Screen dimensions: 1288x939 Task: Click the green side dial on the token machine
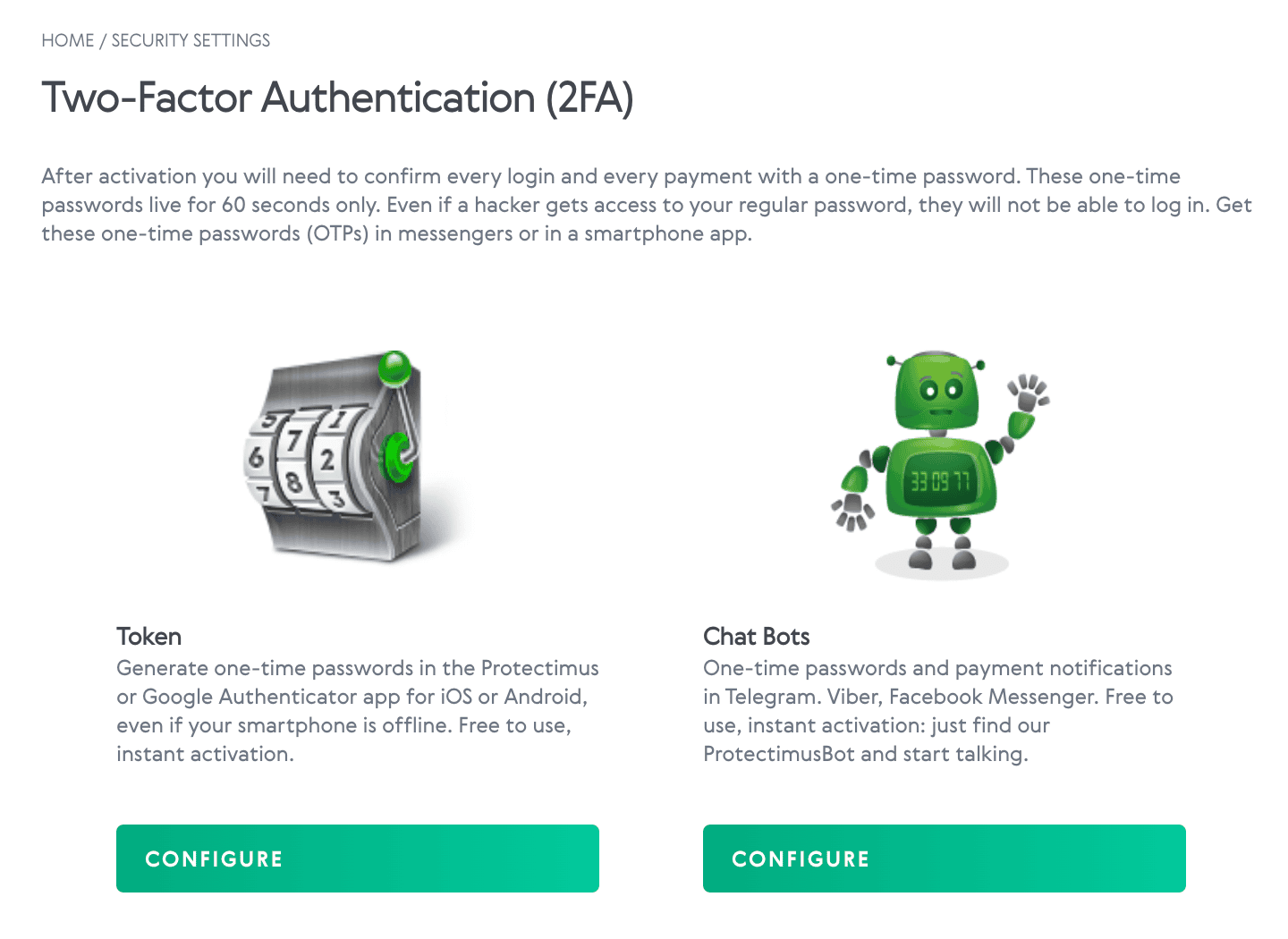click(394, 454)
